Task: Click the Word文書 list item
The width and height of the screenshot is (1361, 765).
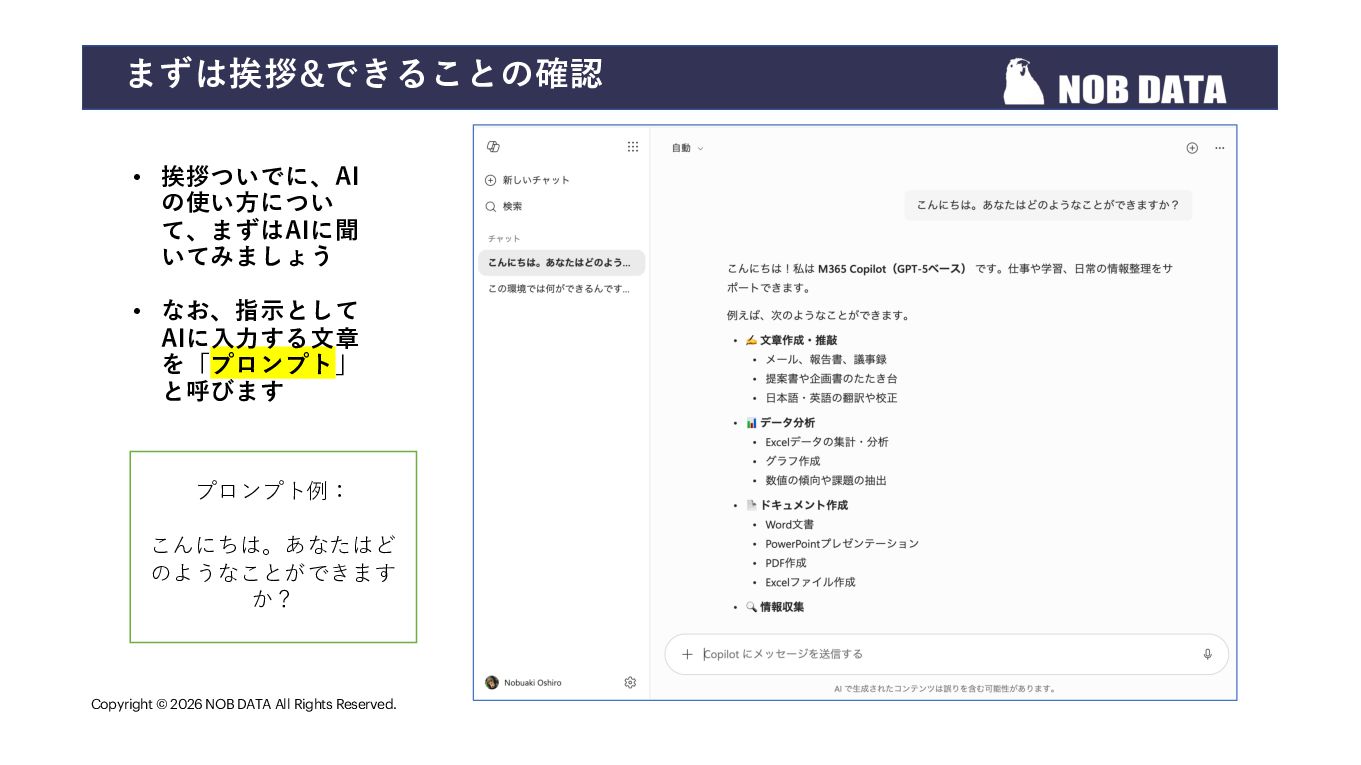Action: (789, 525)
